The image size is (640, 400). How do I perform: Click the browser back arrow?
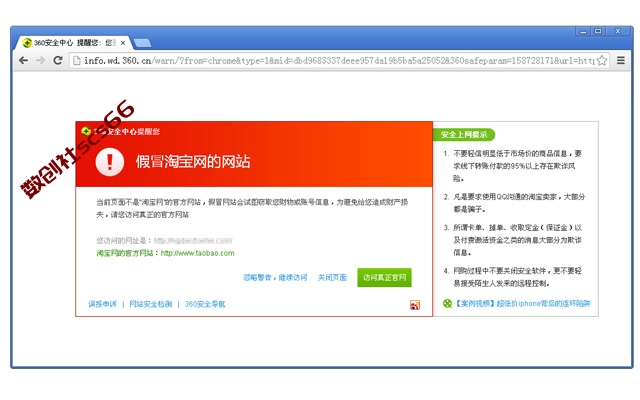[24, 60]
